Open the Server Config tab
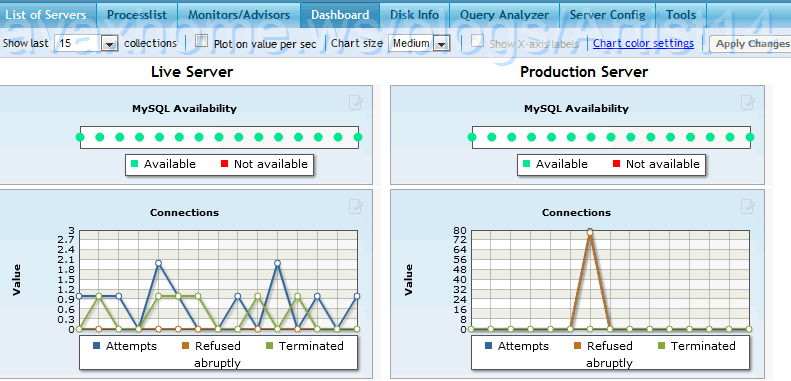Screen dimensions: 791x381 tap(607, 15)
